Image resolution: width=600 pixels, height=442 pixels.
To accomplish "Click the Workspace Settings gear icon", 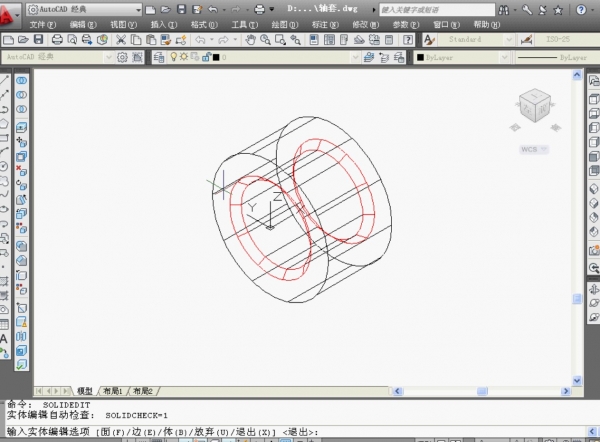I will [122, 57].
